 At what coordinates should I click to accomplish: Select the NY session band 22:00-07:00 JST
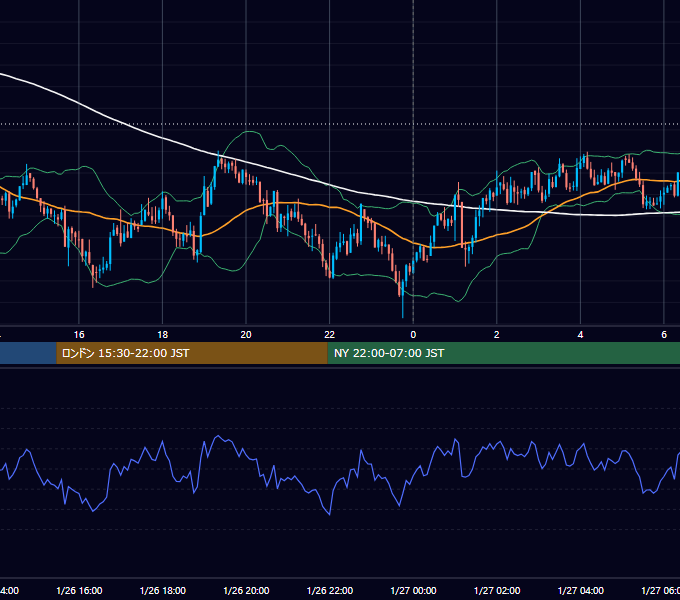[503, 353]
